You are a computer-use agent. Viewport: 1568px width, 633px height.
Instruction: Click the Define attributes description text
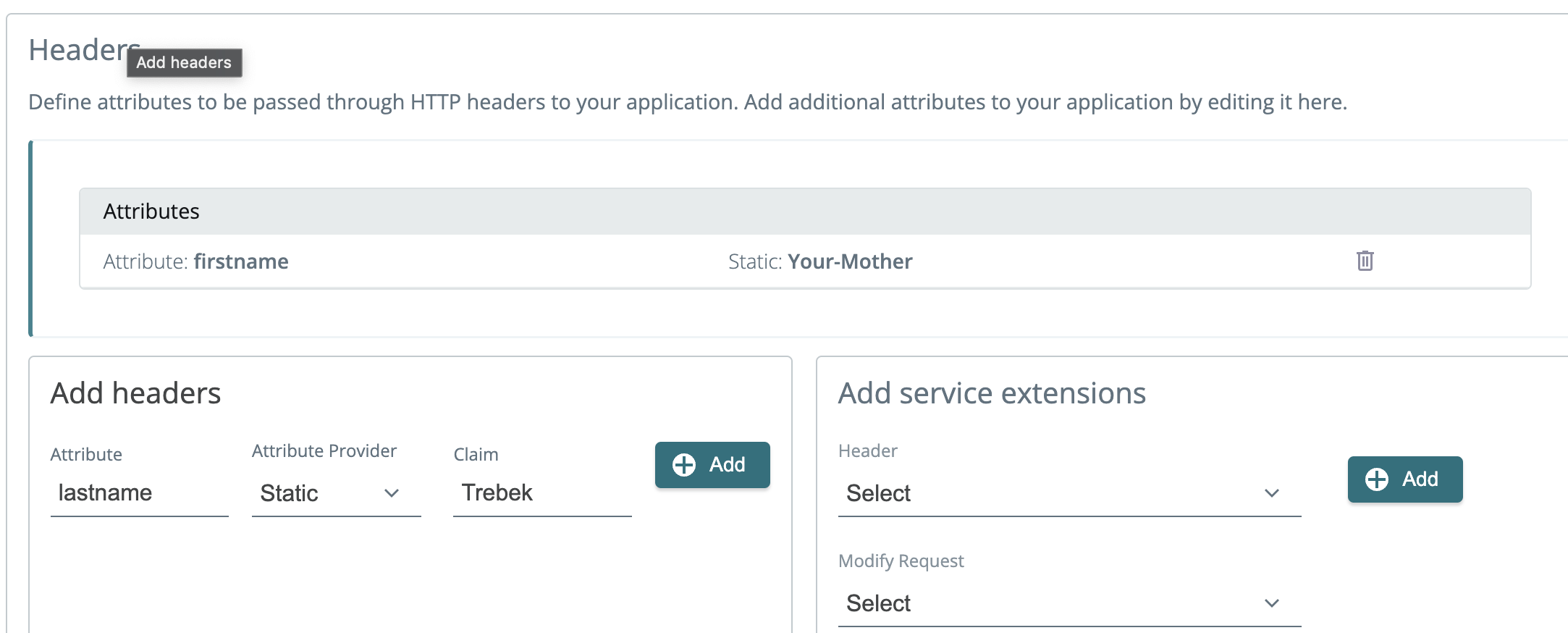pyautogui.click(x=688, y=102)
